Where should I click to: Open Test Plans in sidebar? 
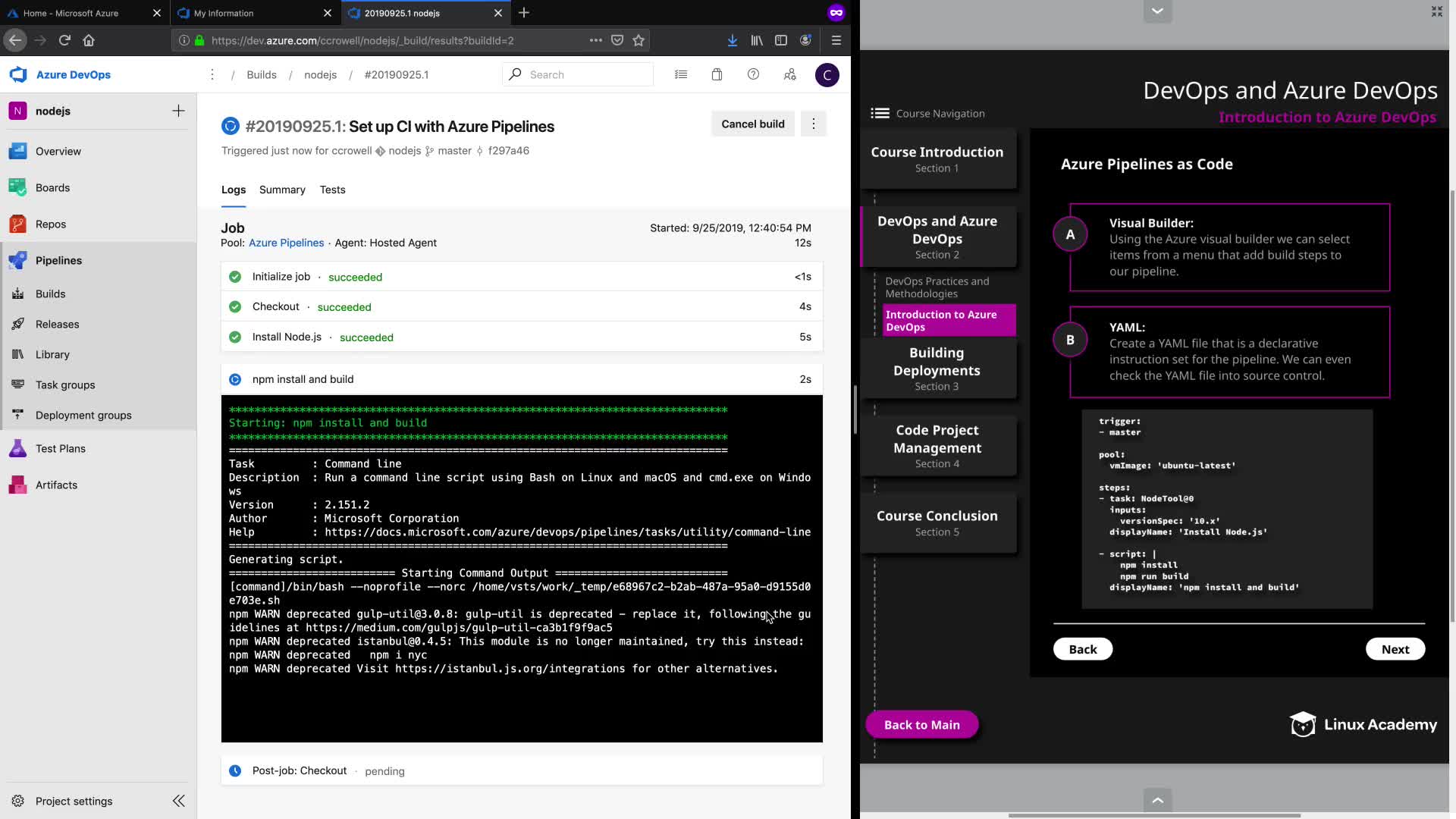point(60,449)
